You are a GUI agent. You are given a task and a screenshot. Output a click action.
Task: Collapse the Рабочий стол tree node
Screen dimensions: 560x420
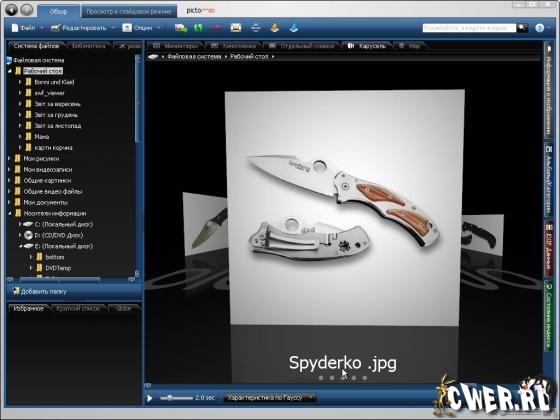[x=10, y=71]
